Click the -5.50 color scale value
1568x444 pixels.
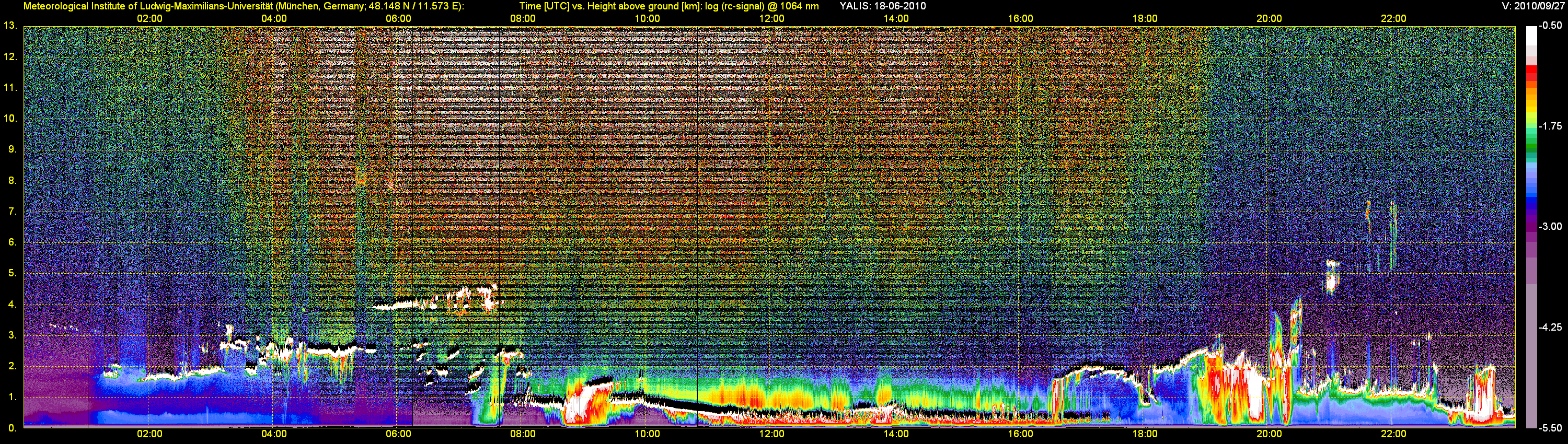(x=1550, y=428)
